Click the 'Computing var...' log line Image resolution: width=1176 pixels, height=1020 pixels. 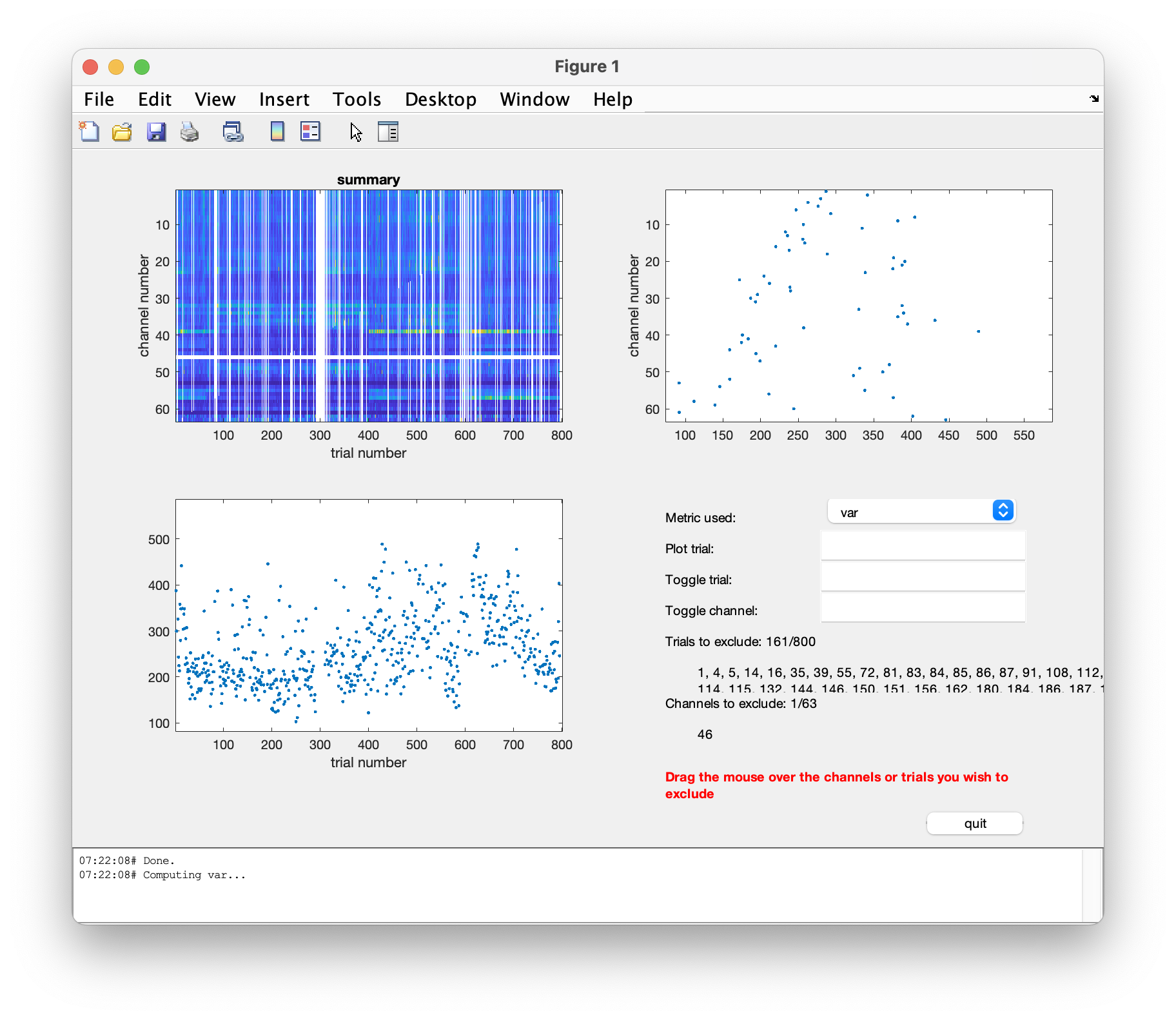coord(162,875)
